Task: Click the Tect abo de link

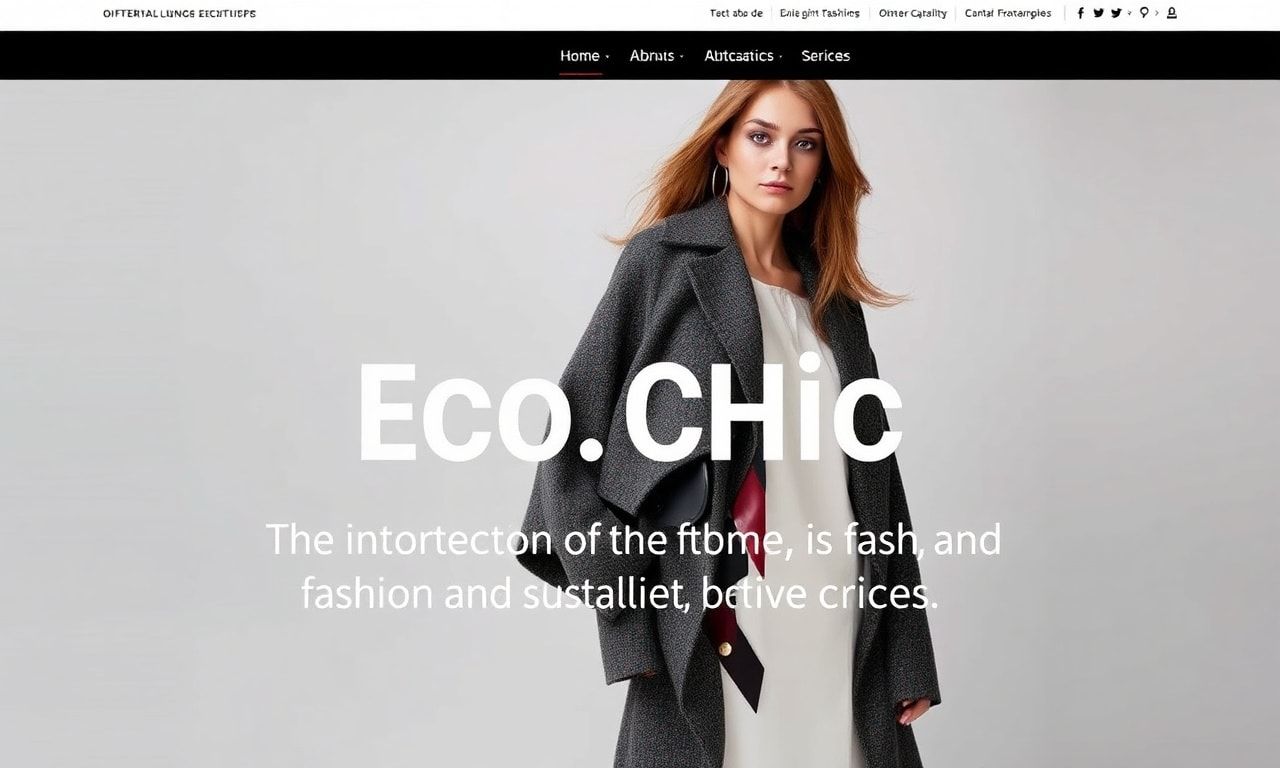Action: [x=736, y=13]
